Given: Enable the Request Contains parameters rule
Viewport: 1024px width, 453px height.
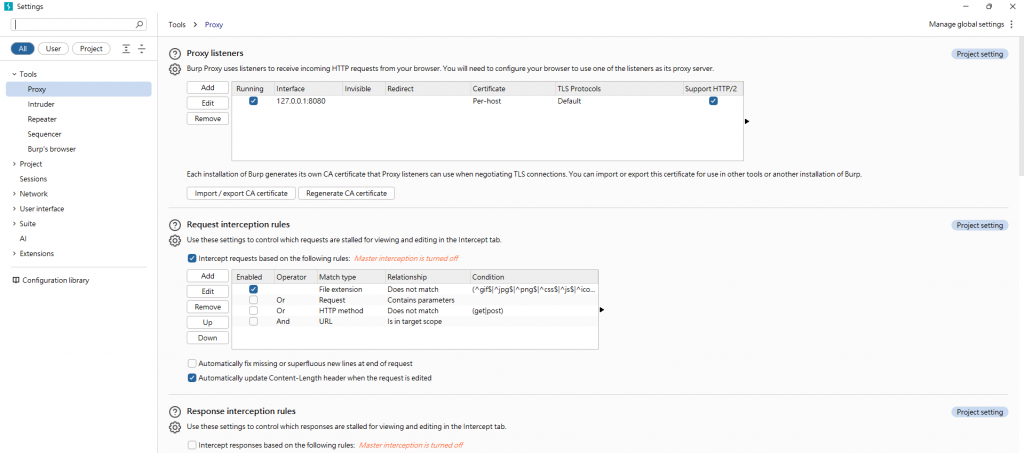Looking at the screenshot, I should pos(253,300).
